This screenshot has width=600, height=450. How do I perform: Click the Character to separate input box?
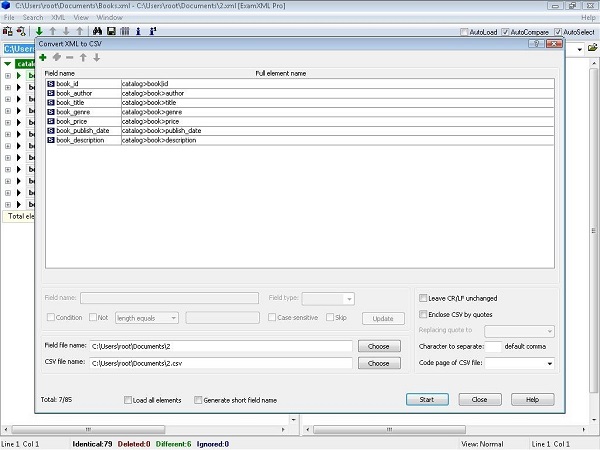click(493, 346)
